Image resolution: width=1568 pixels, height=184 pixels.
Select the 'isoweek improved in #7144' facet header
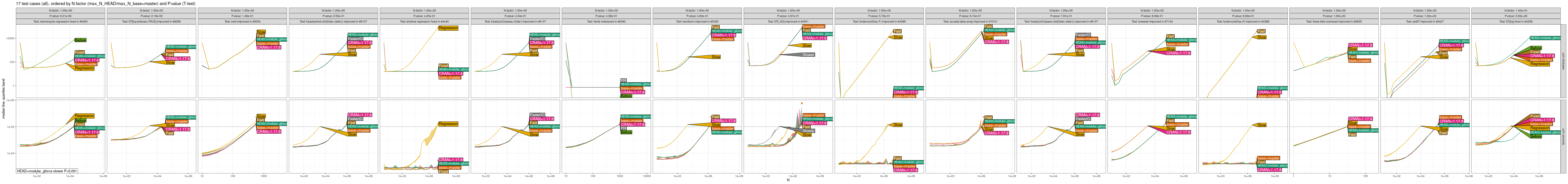(1152, 21)
